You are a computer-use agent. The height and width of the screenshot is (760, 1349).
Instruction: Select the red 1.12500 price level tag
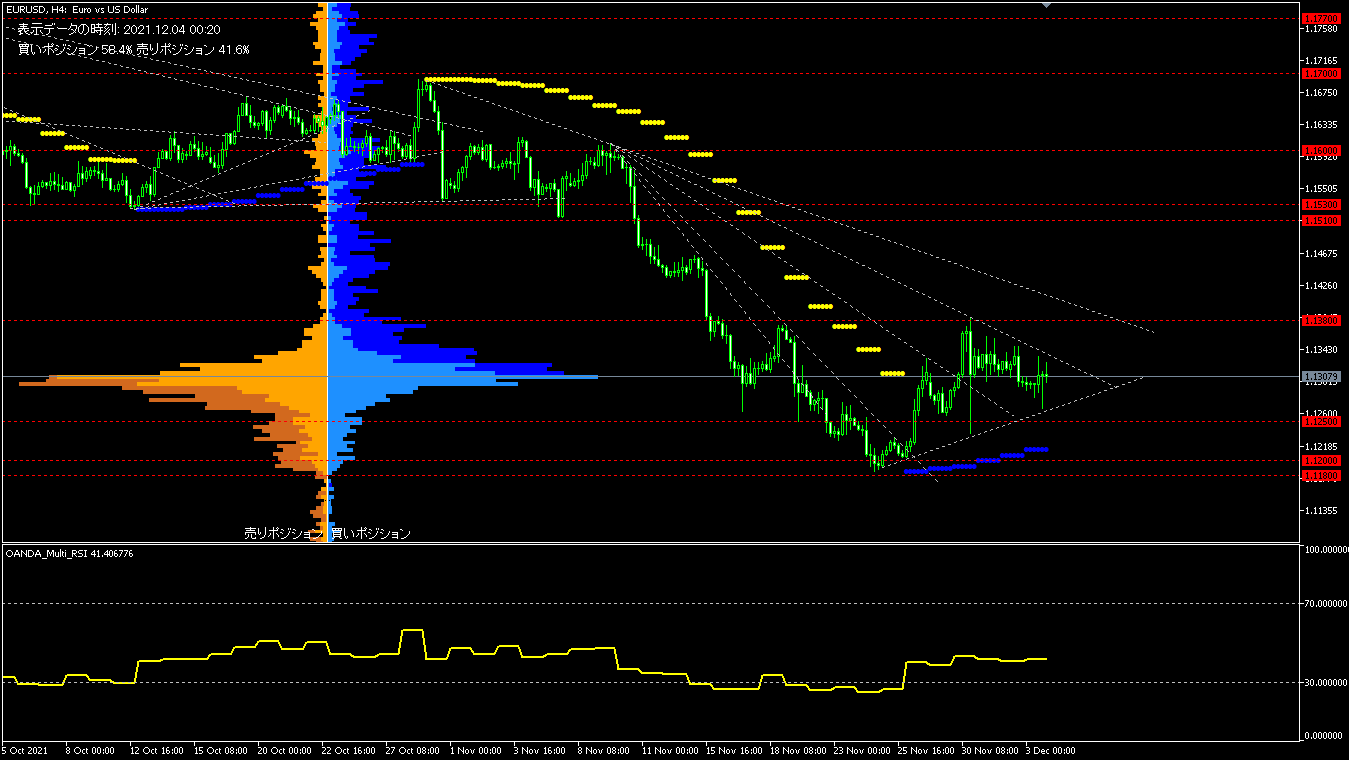point(1321,422)
